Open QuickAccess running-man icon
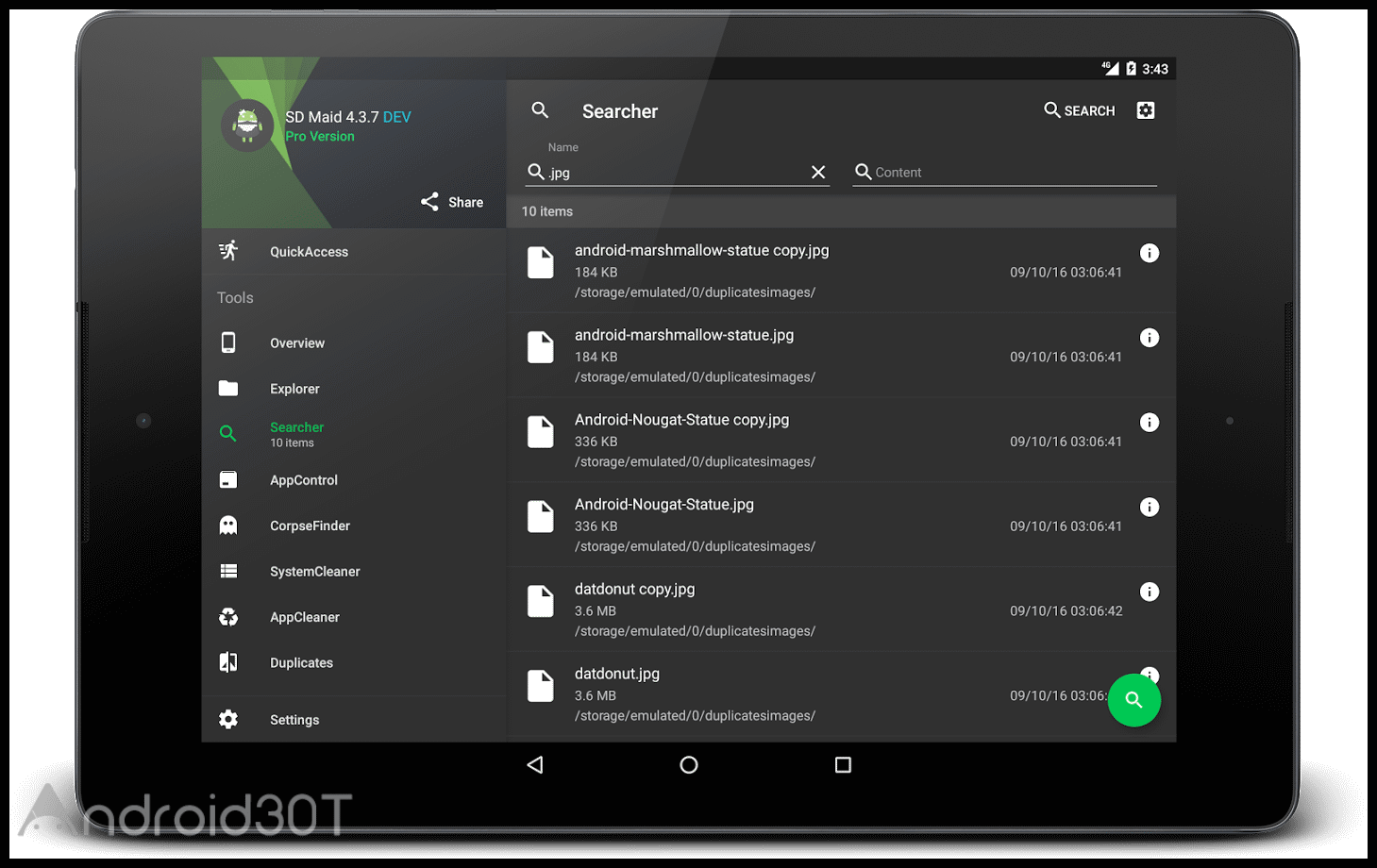The height and width of the screenshot is (868, 1377). pos(228,251)
